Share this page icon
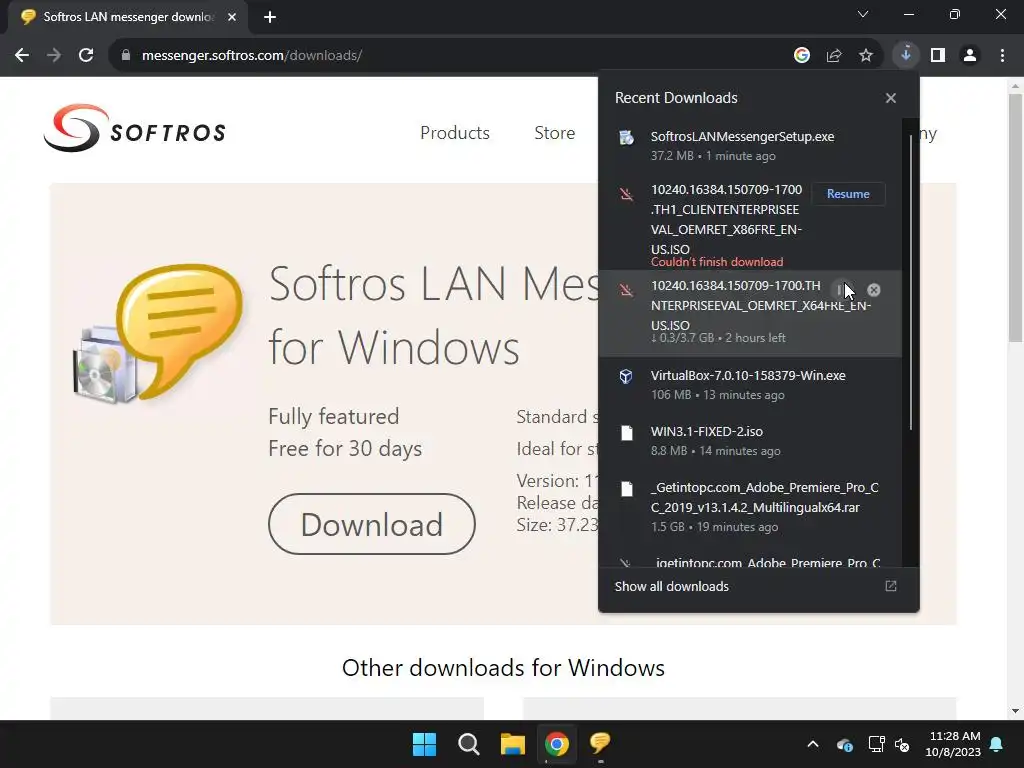1024x768 pixels. point(834,56)
